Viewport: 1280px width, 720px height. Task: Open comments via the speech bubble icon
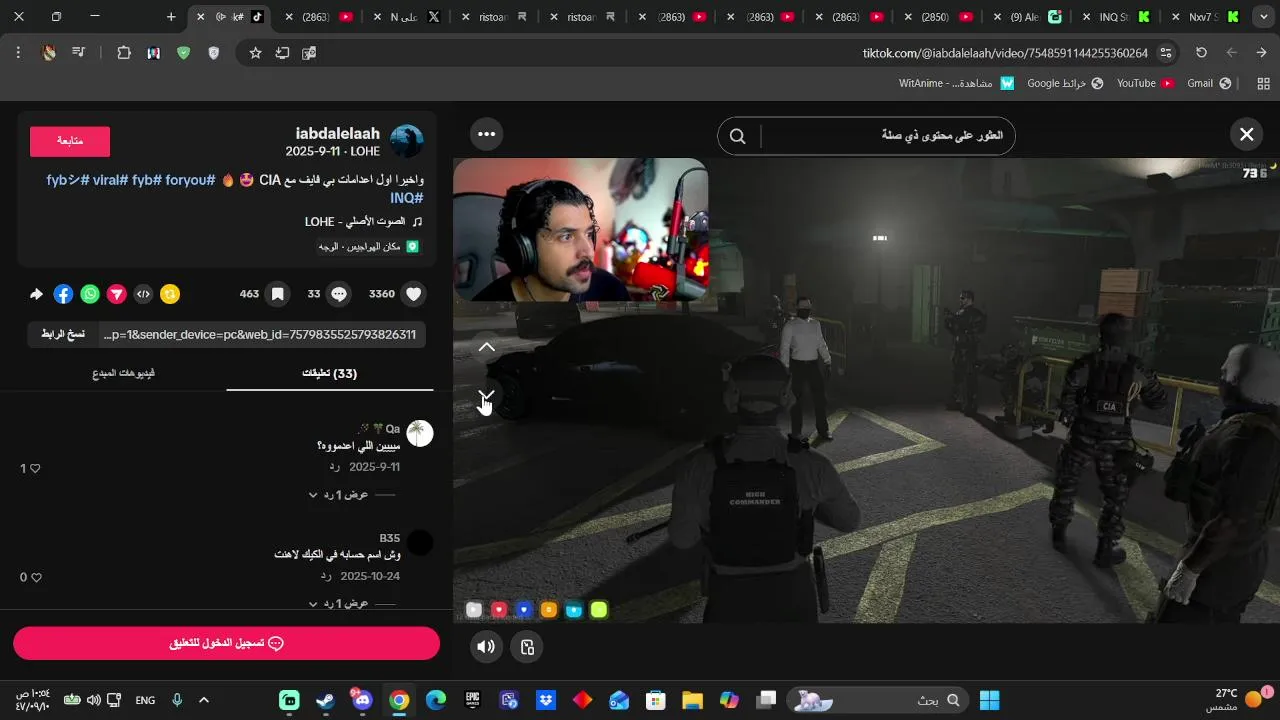tap(339, 294)
